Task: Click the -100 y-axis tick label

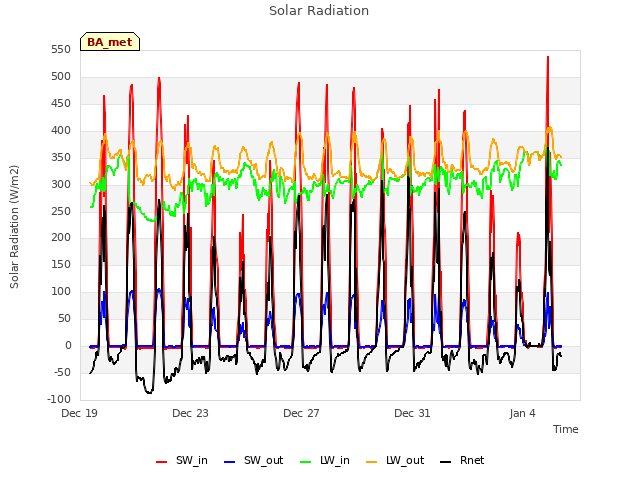Action: [59, 400]
